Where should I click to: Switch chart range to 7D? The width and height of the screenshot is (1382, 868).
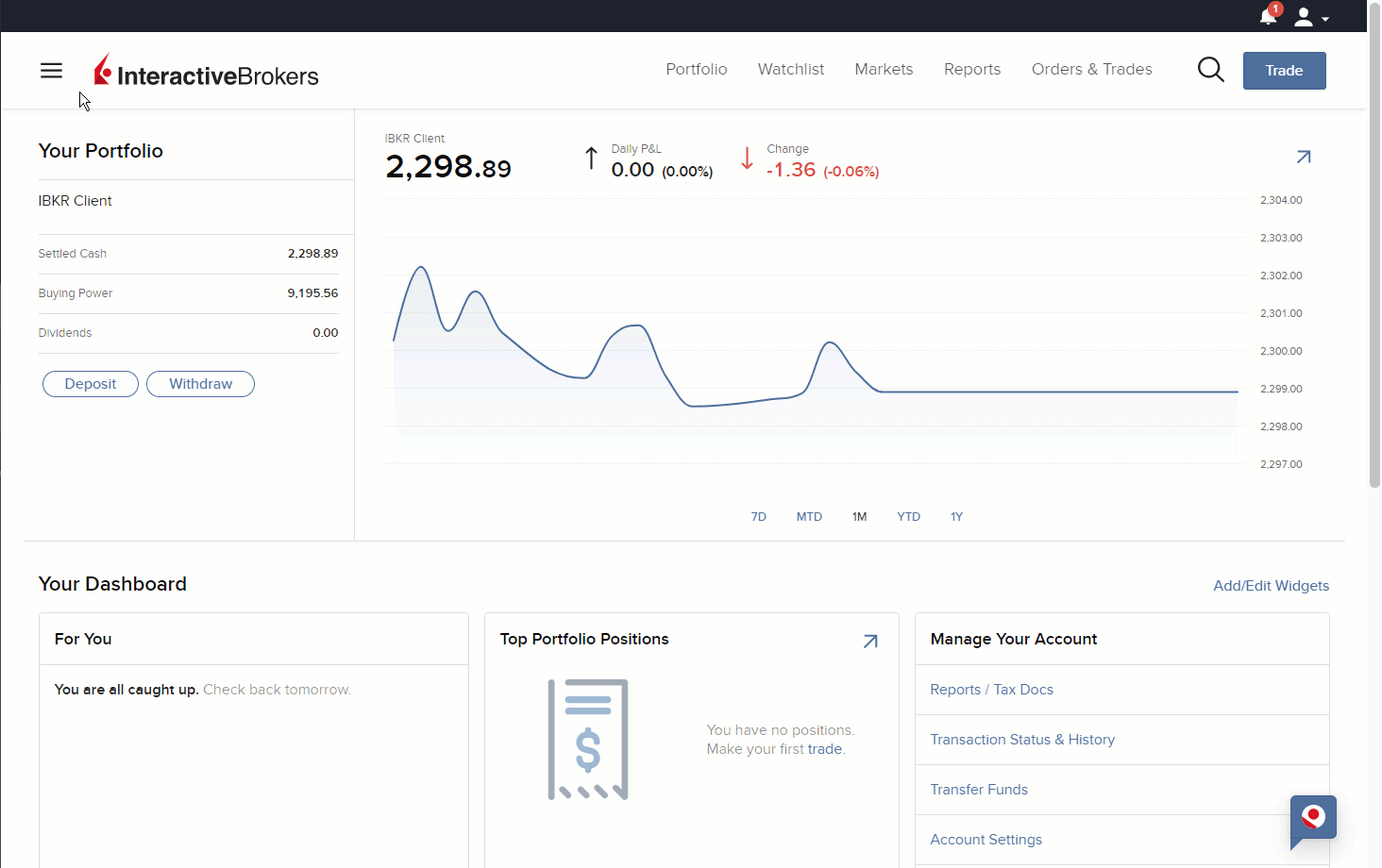click(758, 517)
